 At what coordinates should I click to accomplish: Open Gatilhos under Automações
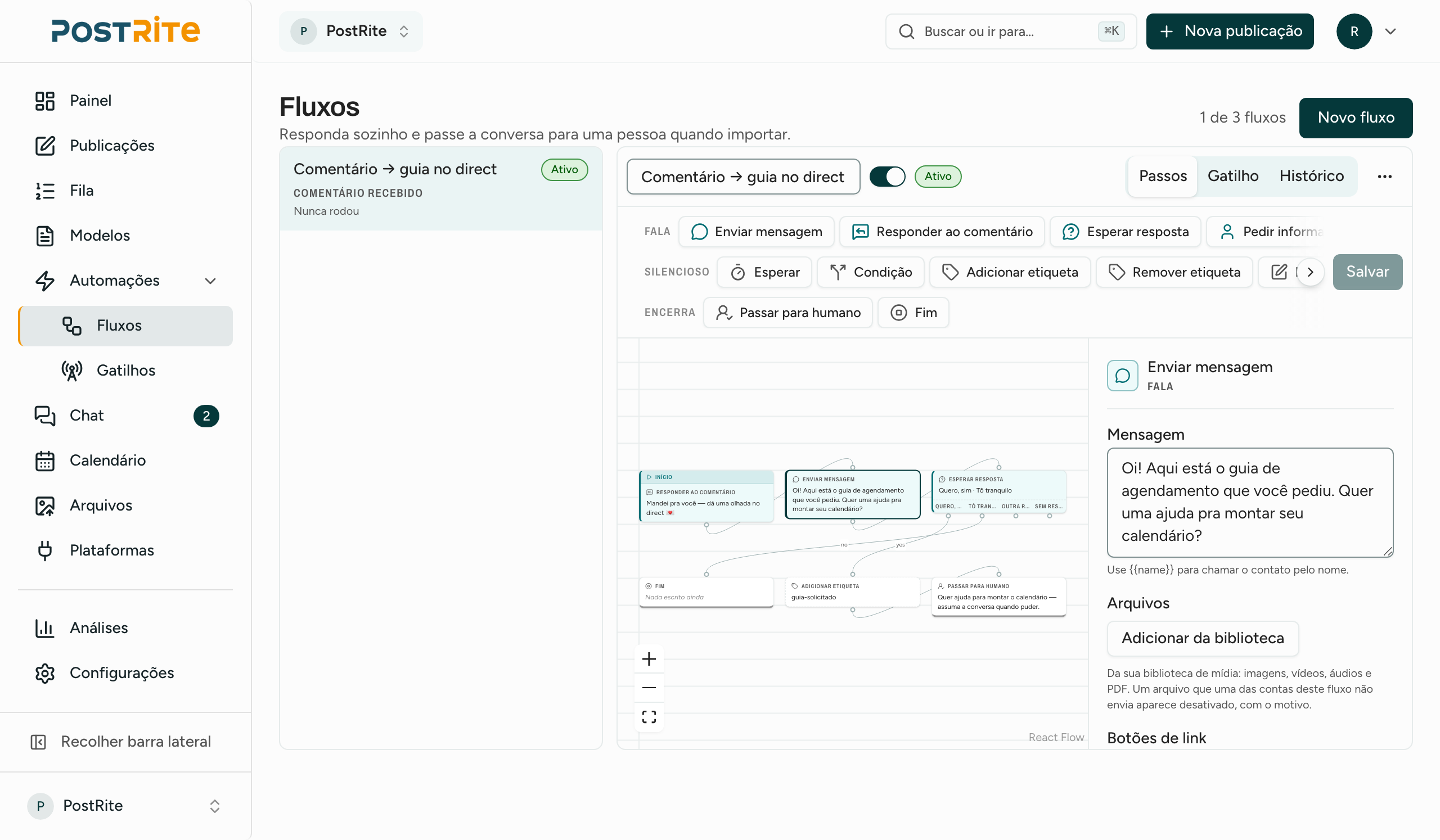pos(125,371)
